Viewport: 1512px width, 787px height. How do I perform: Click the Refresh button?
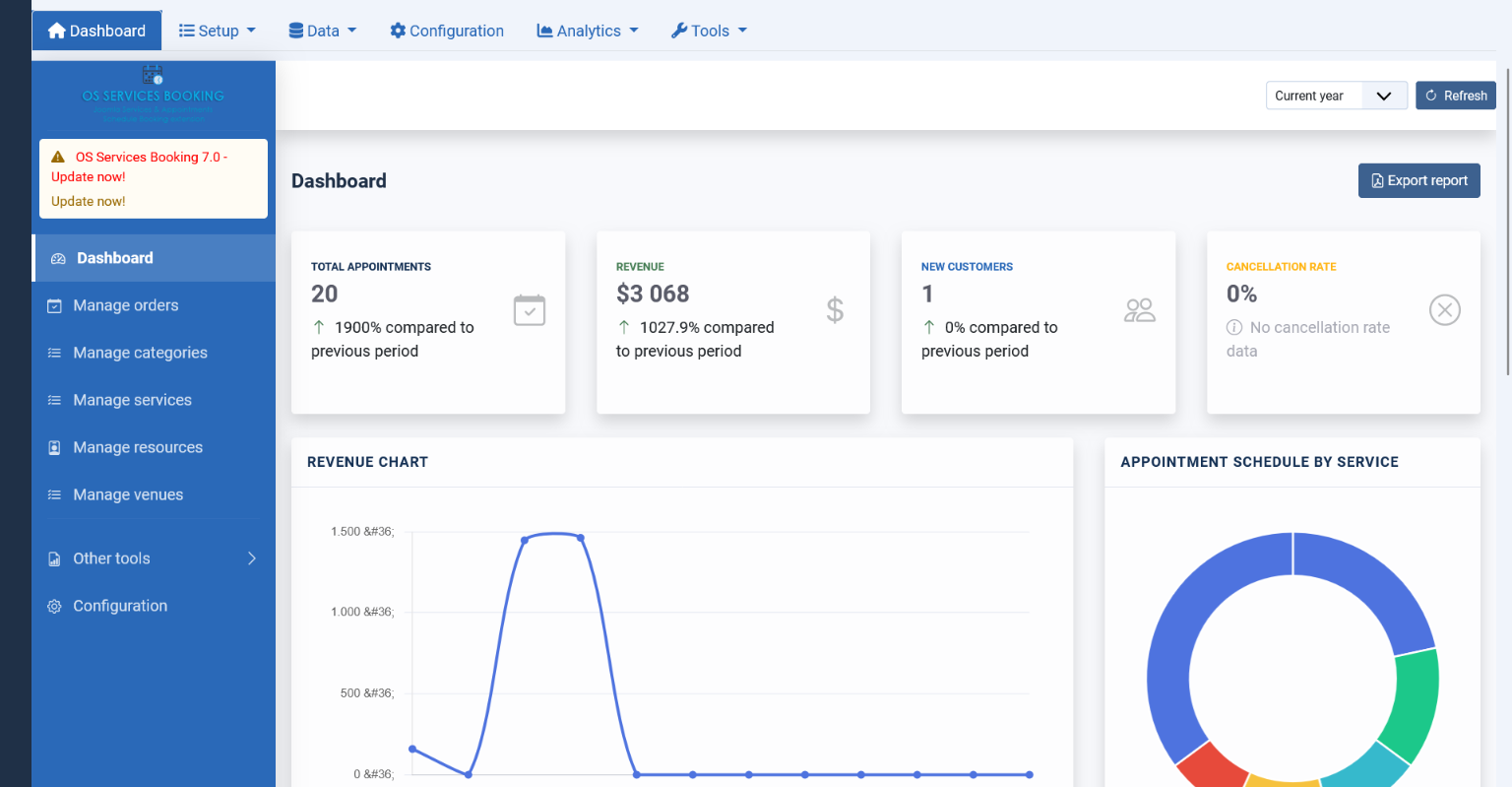[1456, 96]
